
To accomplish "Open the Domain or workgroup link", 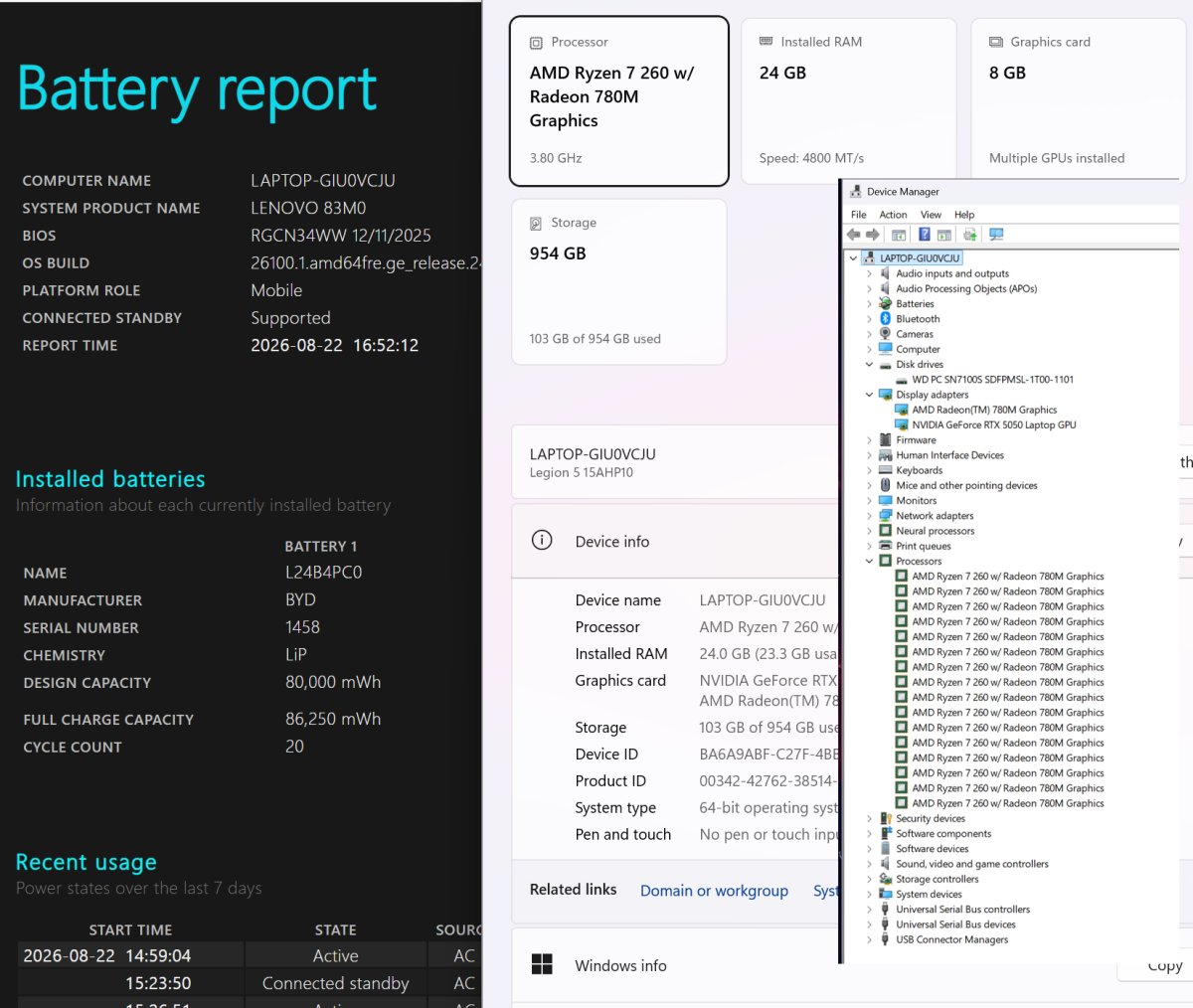I will tap(714, 891).
